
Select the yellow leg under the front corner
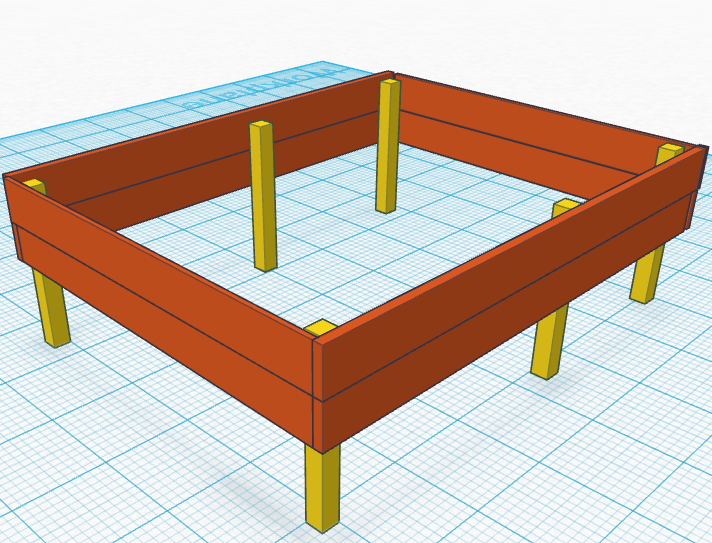pyautogui.click(x=322, y=488)
